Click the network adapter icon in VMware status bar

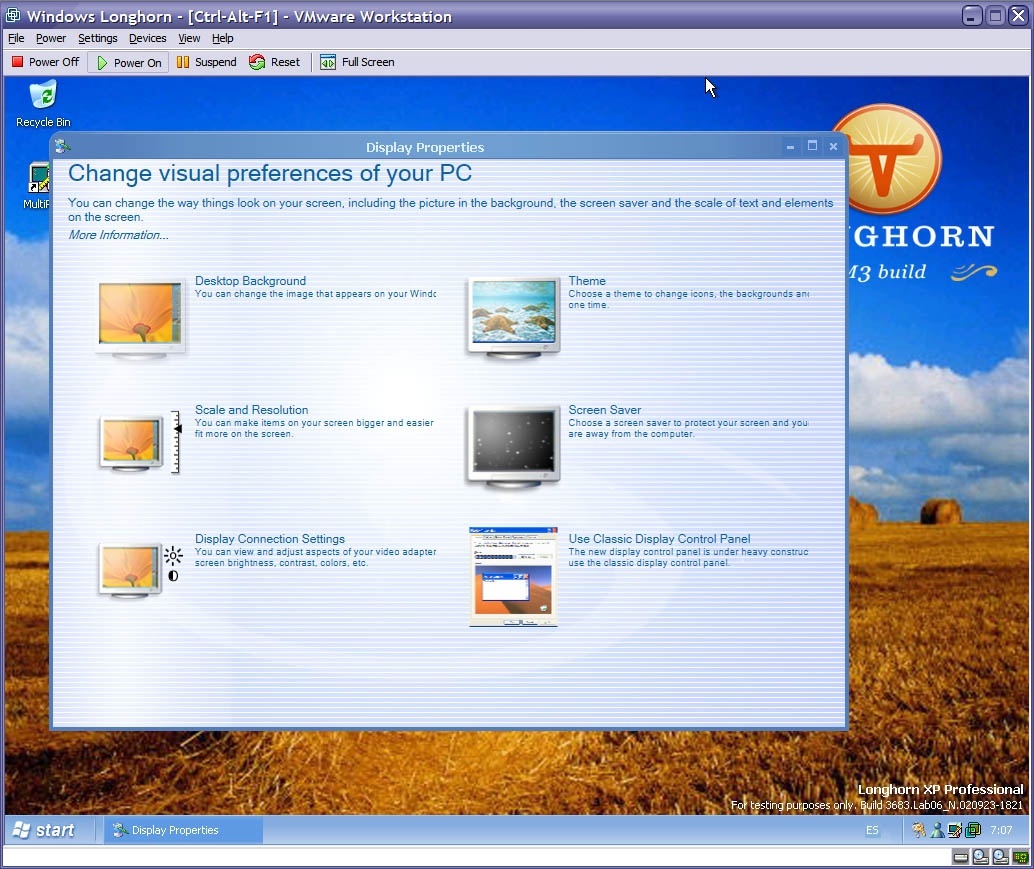(1022, 856)
